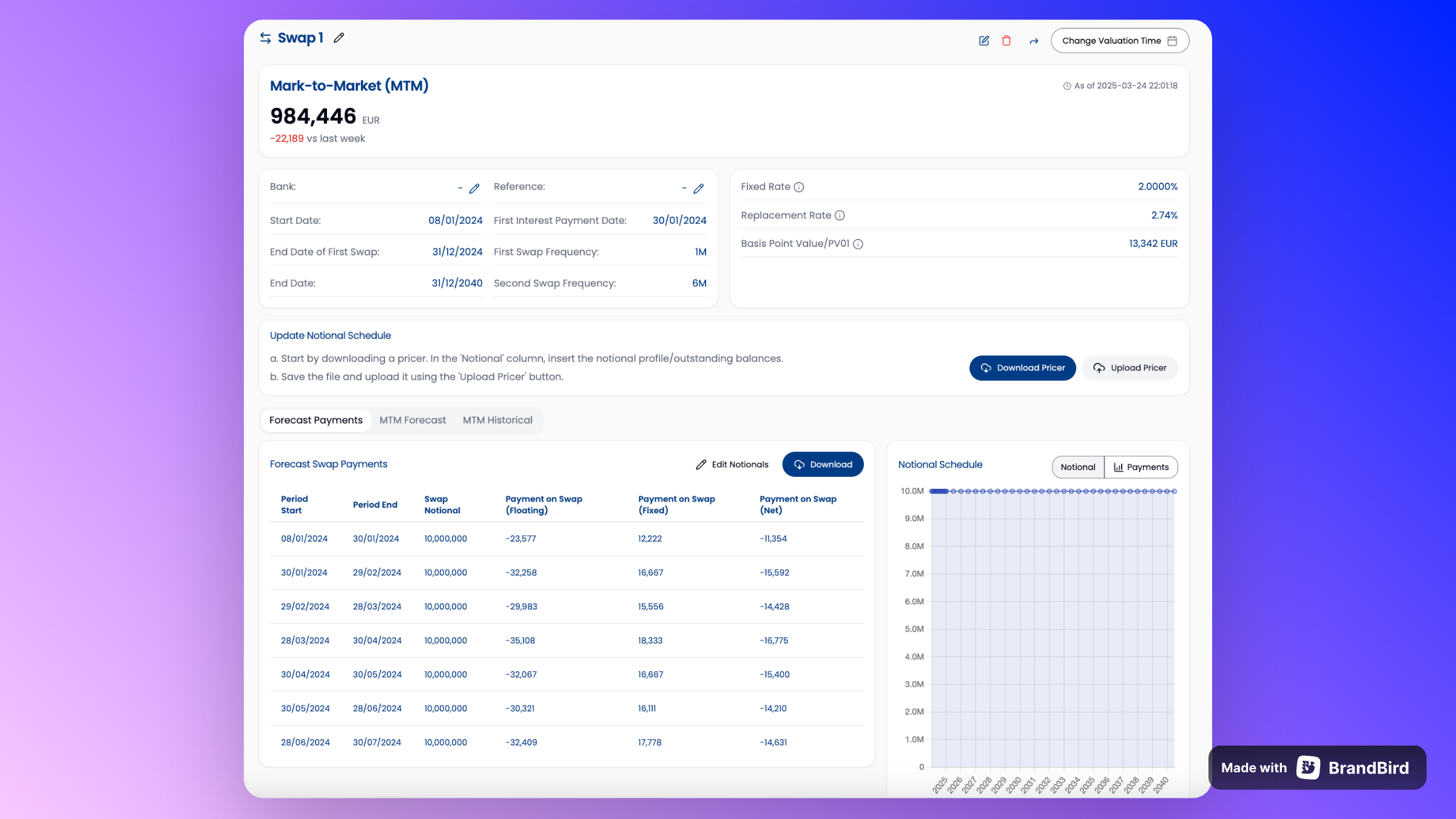Click the edit swap icon in header

point(984,41)
